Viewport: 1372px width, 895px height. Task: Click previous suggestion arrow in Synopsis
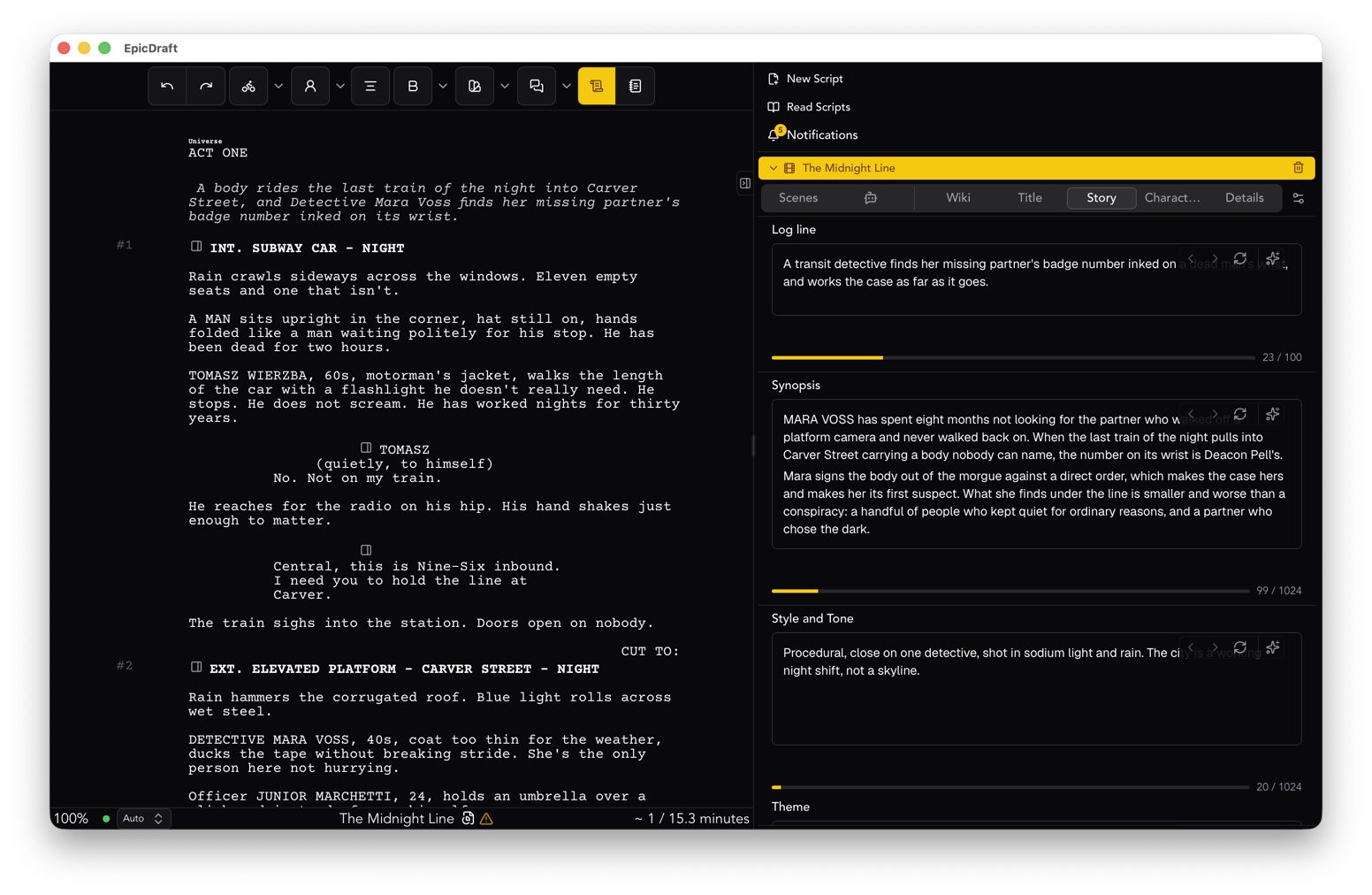[x=1192, y=415]
